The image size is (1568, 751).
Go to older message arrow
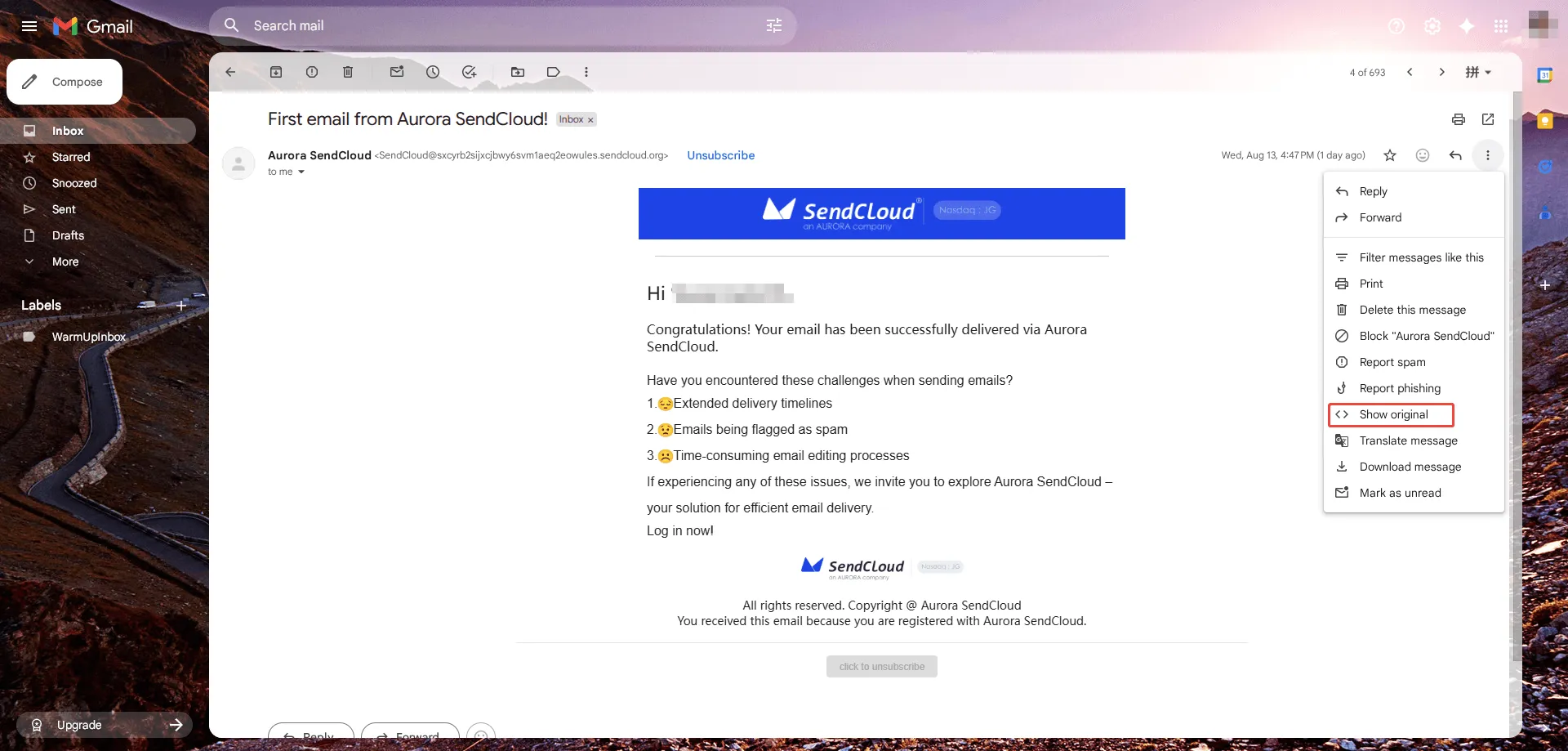(1442, 72)
